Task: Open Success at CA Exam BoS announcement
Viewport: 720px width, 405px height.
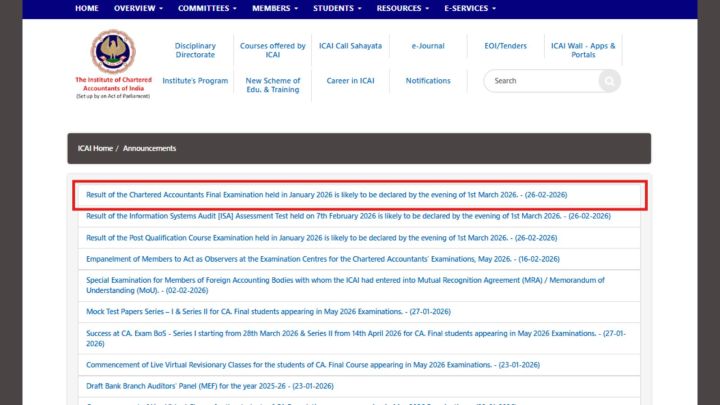Action: [x=356, y=338]
